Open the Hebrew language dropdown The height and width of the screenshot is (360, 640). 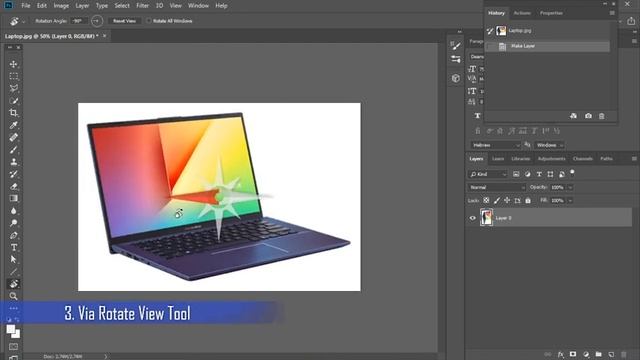pyautogui.click(x=496, y=145)
